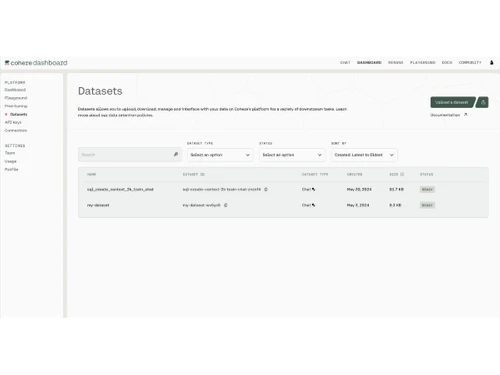Click the Dataset ID column header

pyautogui.click(x=193, y=174)
